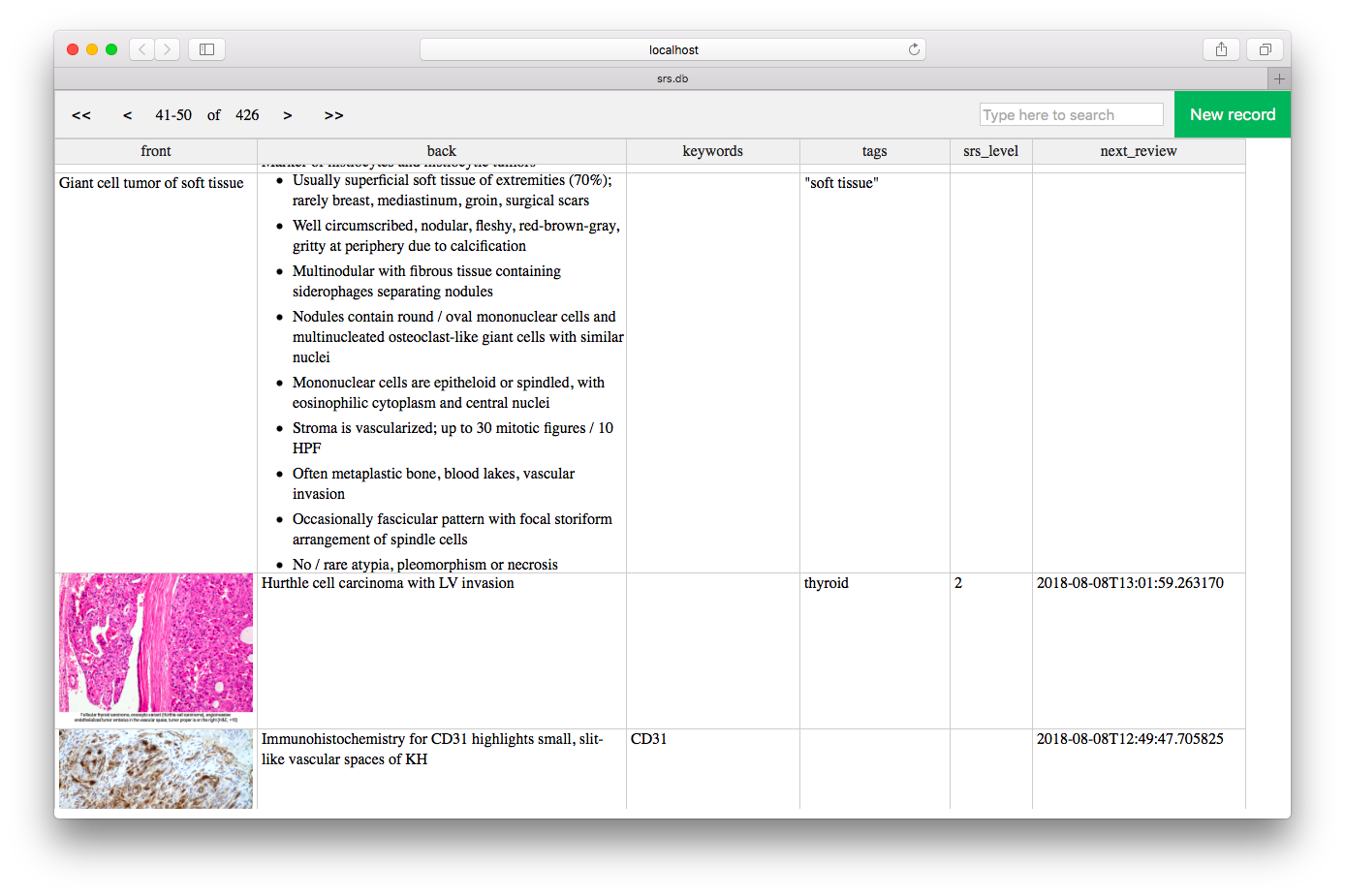Click bullet 'Often metaplastic bone, blood lakes'
This screenshot has width=1345, height=896.
433,484
